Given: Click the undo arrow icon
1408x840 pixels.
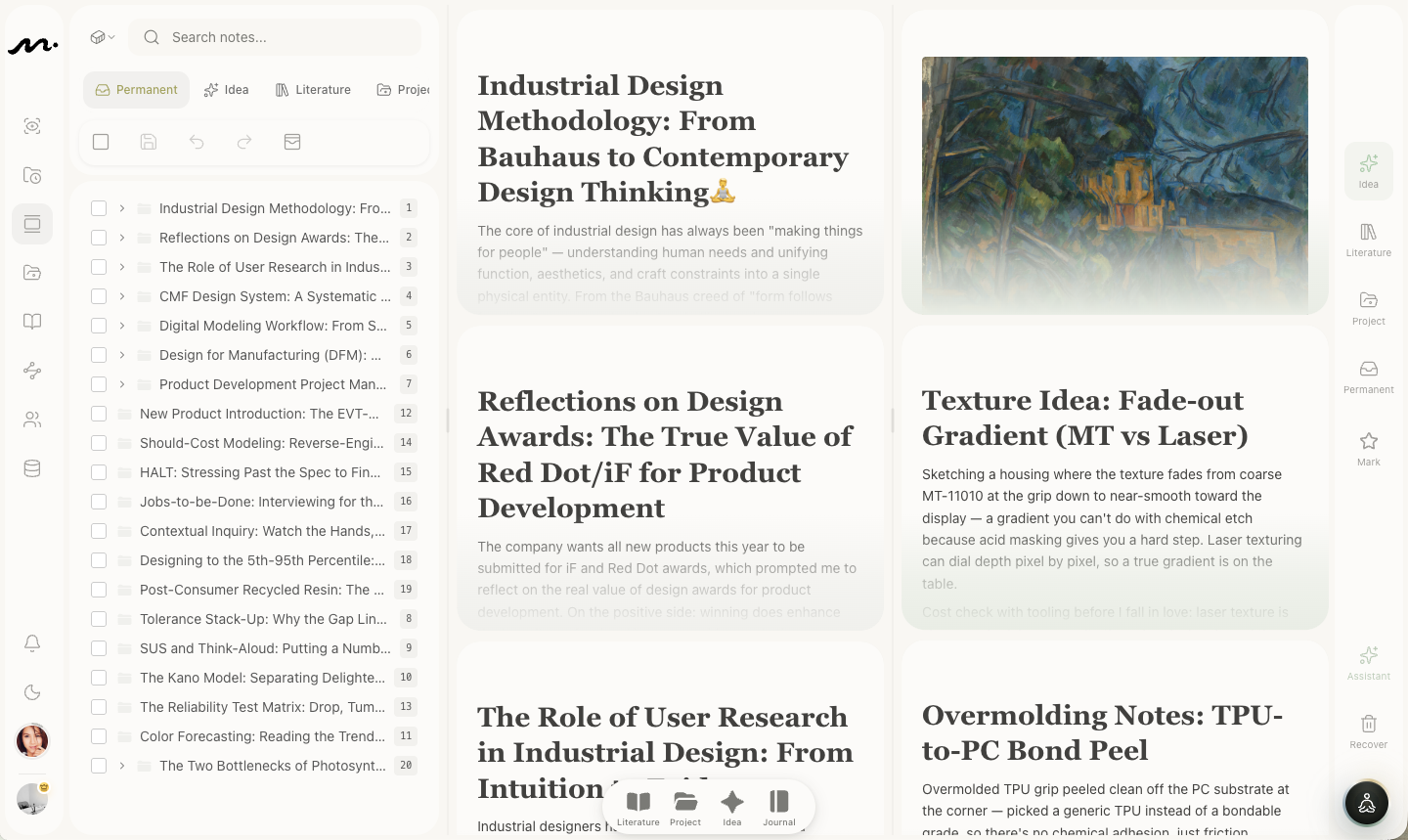Looking at the screenshot, I should point(197,142).
